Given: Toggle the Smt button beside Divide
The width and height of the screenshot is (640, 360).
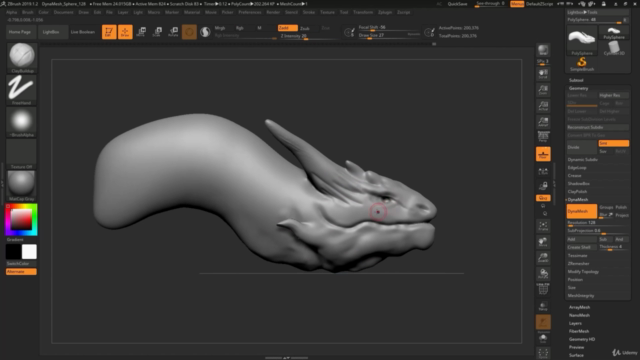Looking at the screenshot, I should tap(613, 143).
